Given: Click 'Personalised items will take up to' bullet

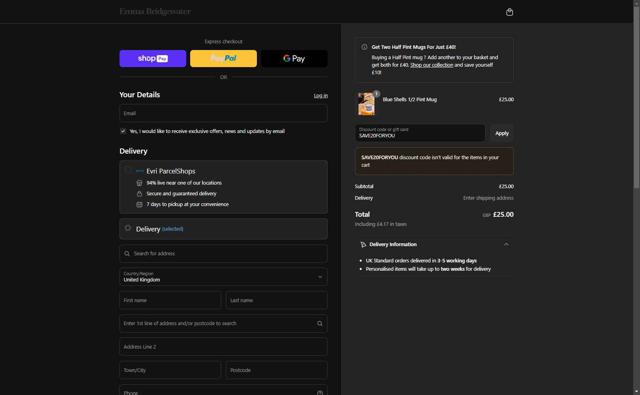Looking at the screenshot, I should (428, 269).
